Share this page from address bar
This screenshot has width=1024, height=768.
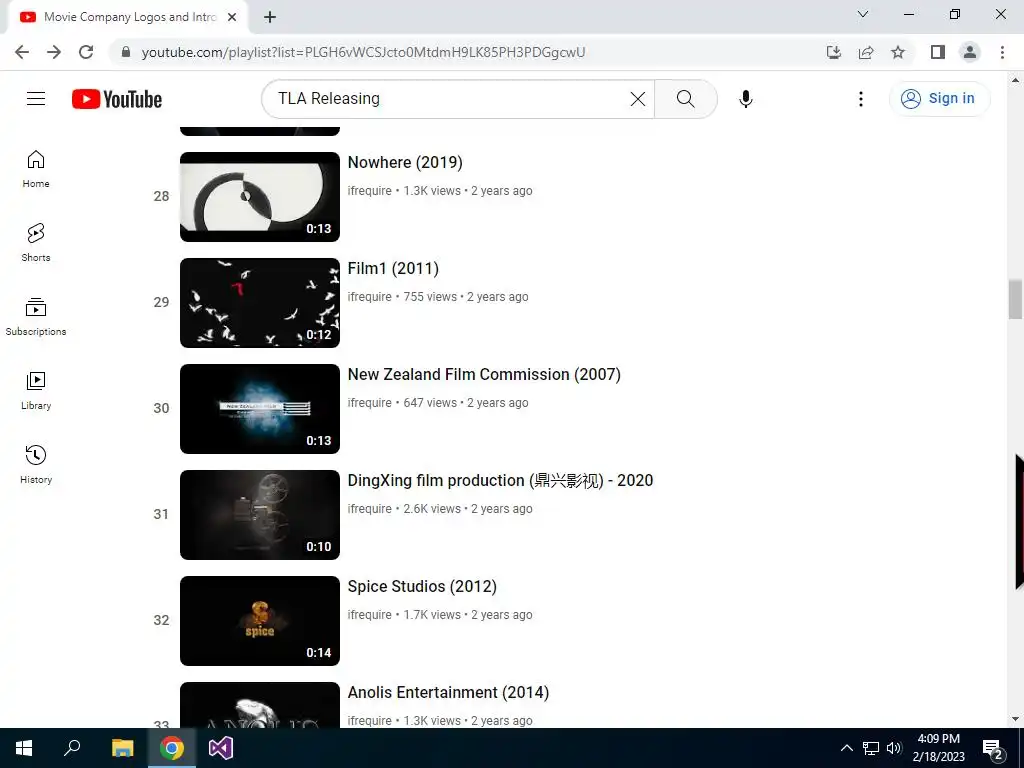[866, 52]
